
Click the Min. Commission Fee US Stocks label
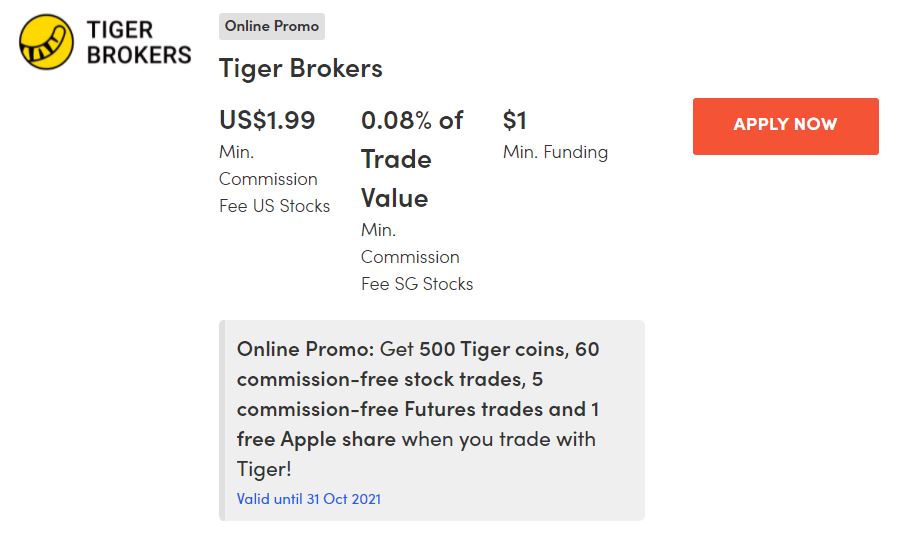pyautogui.click(x=273, y=179)
